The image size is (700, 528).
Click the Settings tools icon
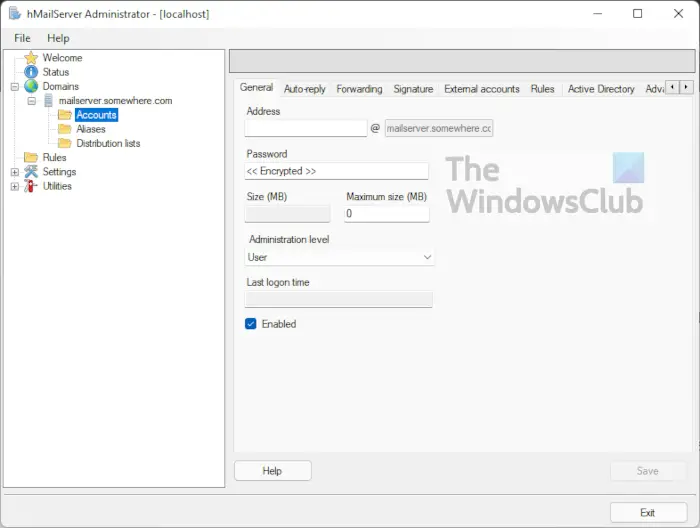point(31,171)
